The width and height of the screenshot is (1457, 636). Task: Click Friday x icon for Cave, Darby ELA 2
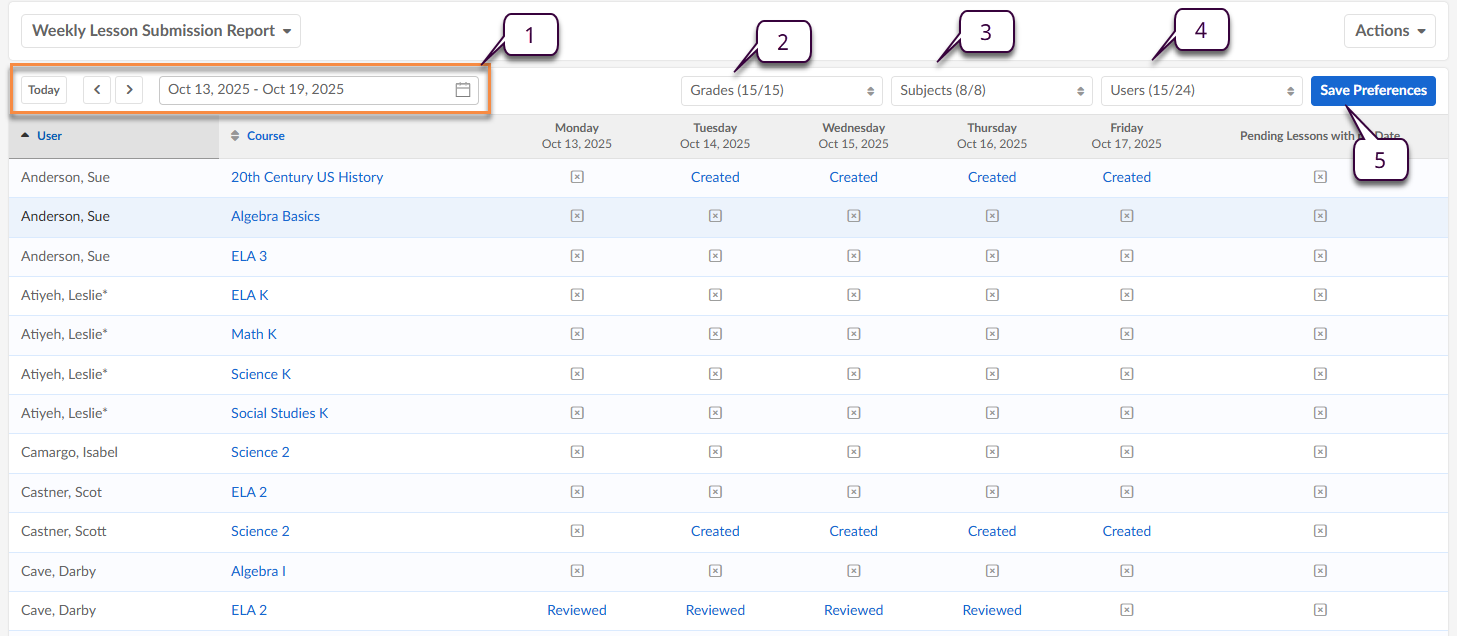pos(1126,610)
